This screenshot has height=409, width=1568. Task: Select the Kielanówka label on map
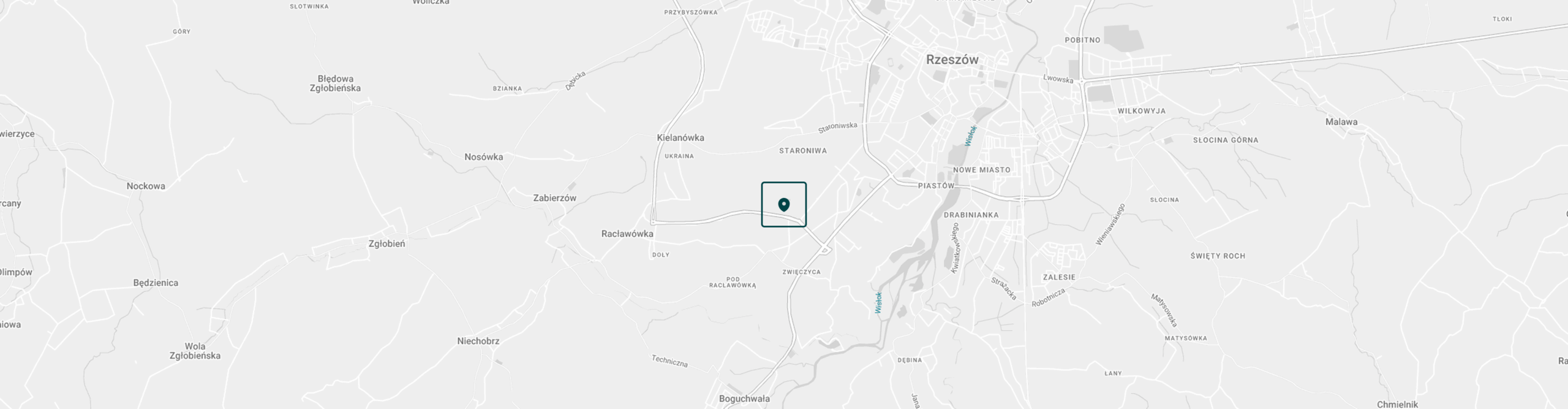[x=680, y=138]
